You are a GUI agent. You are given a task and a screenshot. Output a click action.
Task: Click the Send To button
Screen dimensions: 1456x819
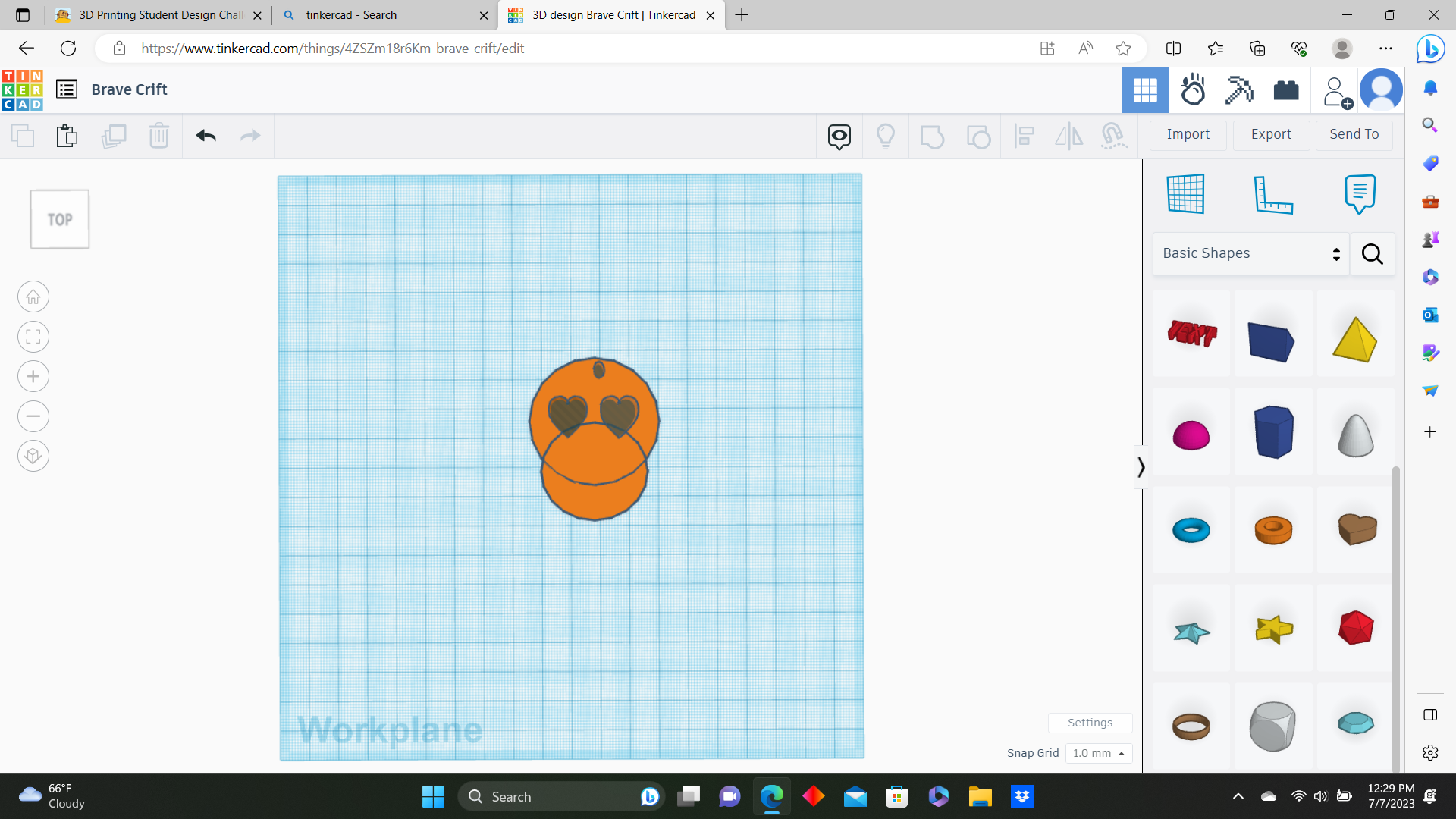point(1354,134)
